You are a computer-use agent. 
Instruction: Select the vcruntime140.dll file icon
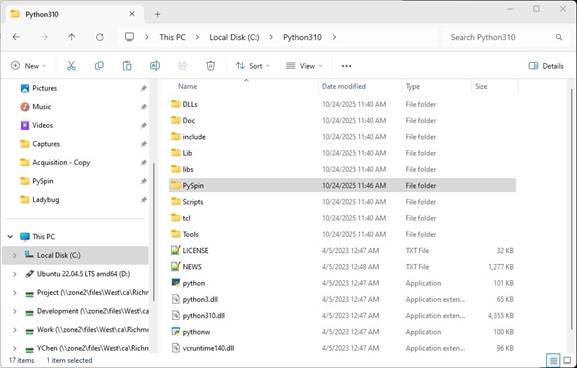(176, 348)
